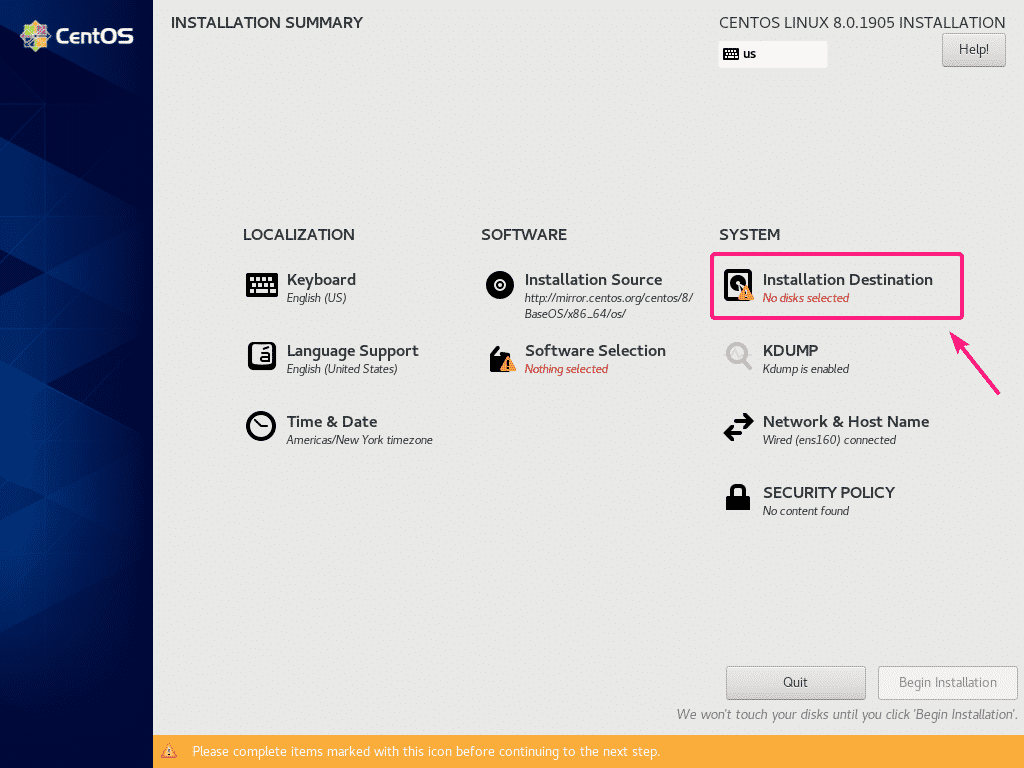This screenshot has width=1024, height=768.
Task: Open SECURITY POLICY title
Action: pyautogui.click(x=829, y=492)
